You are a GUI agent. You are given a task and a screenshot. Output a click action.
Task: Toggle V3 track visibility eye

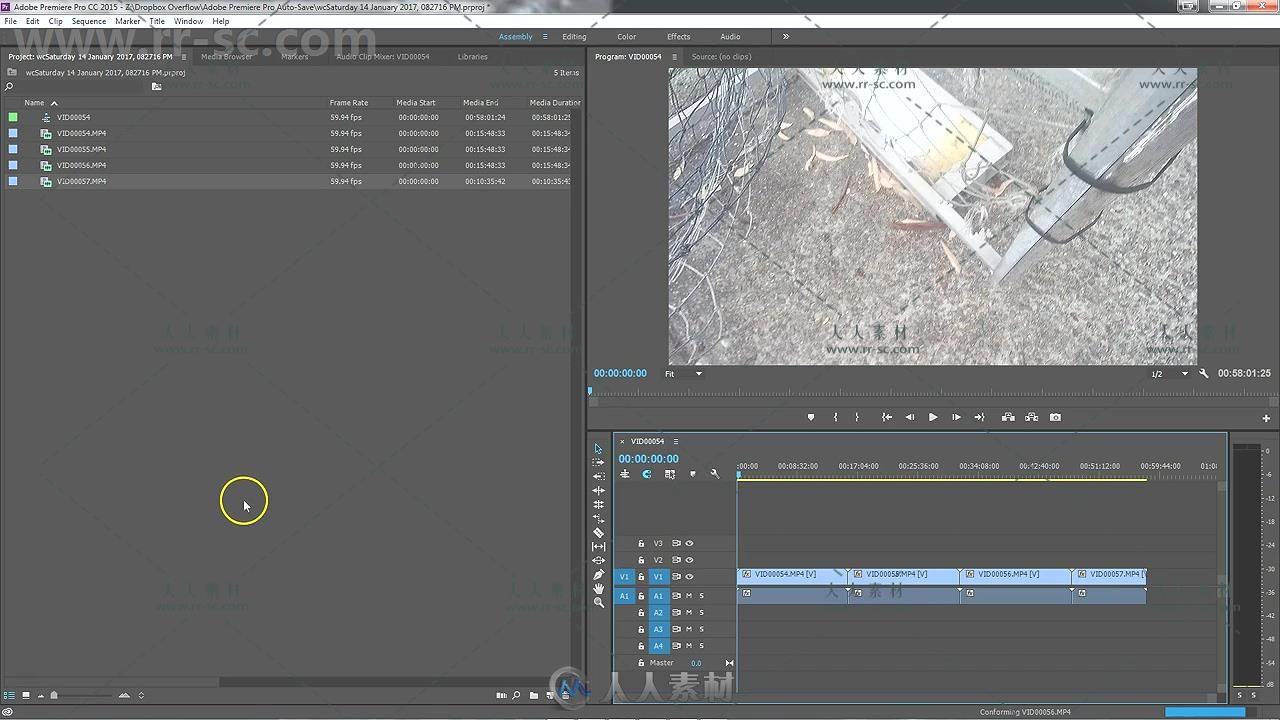tap(689, 543)
